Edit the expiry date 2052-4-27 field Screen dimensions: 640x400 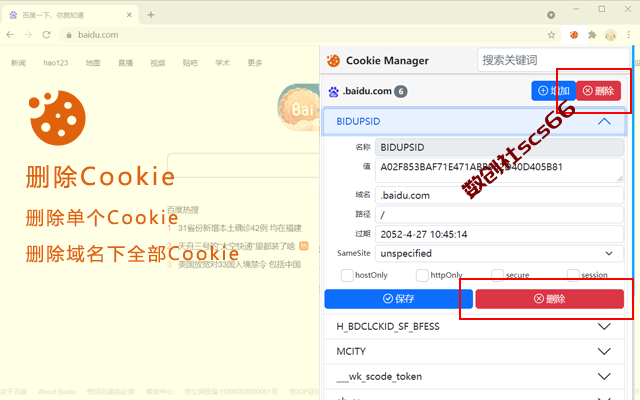(x=500, y=234)
